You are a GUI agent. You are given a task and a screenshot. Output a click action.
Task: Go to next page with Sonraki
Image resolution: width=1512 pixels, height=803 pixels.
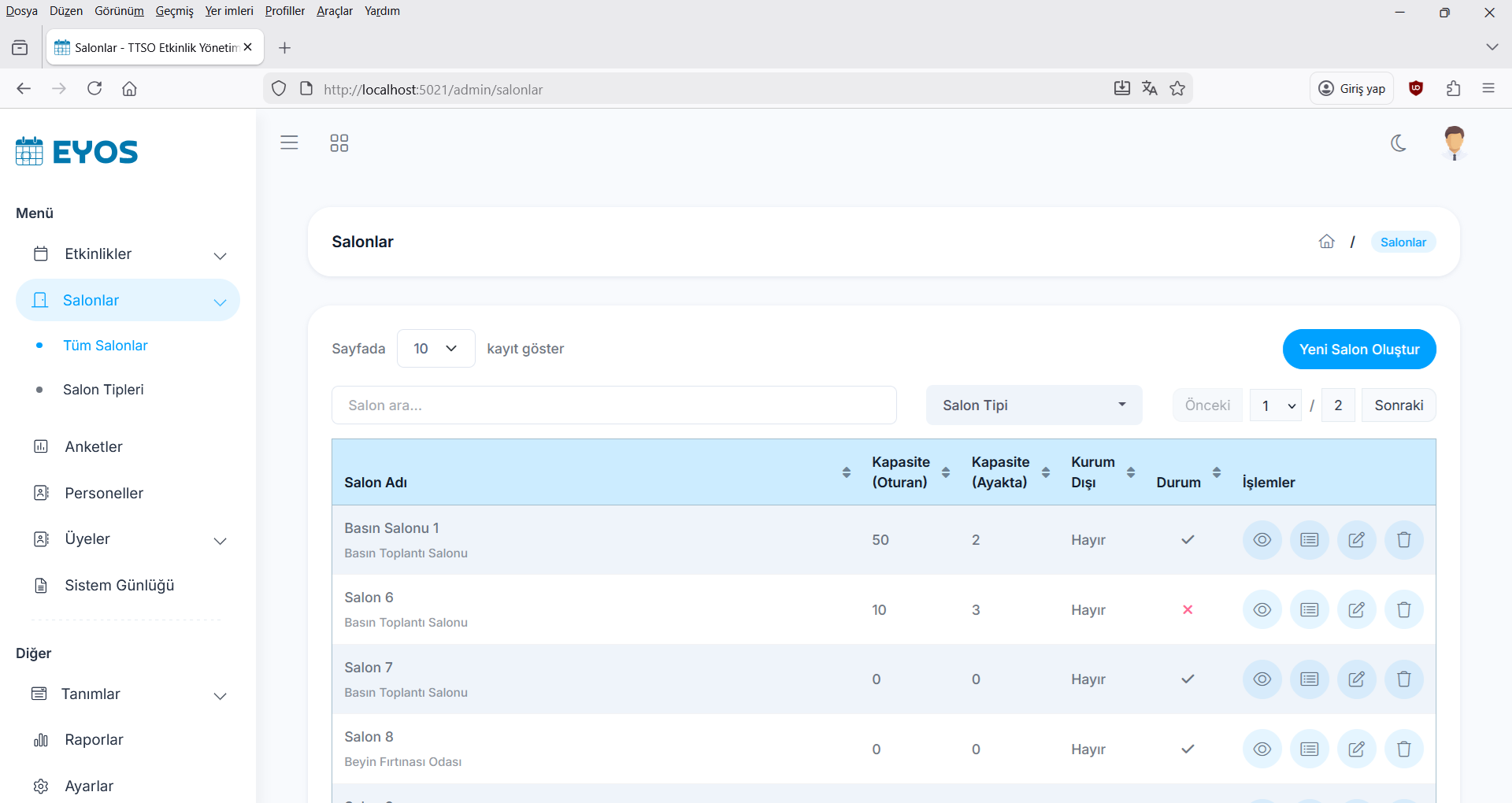1398,405
